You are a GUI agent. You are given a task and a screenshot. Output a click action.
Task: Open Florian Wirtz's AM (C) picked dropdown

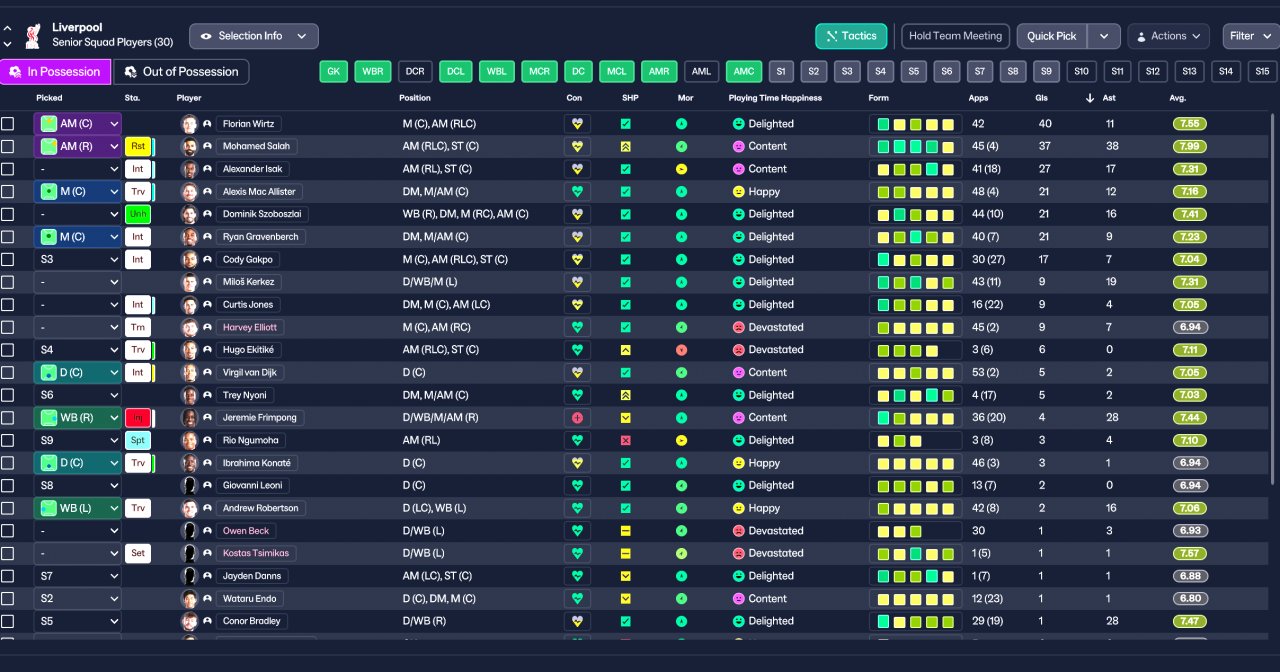pos(78,124)
